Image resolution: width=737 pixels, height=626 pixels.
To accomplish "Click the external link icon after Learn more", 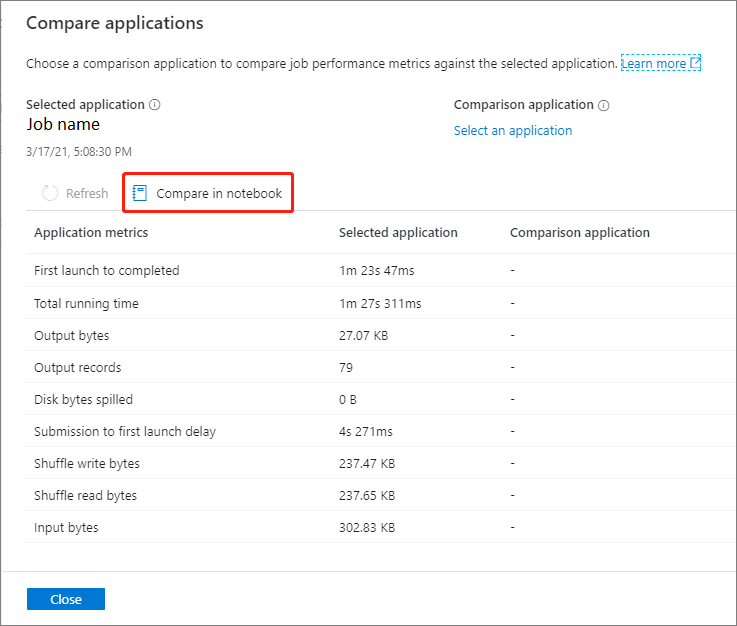I will click(x=696, y=63).
